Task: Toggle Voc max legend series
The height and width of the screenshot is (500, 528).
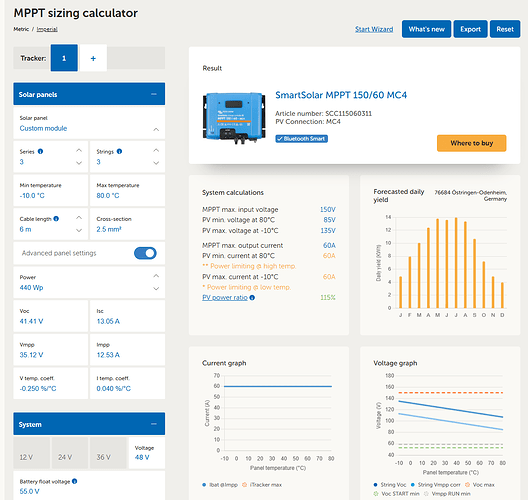Action: point(480,485)
